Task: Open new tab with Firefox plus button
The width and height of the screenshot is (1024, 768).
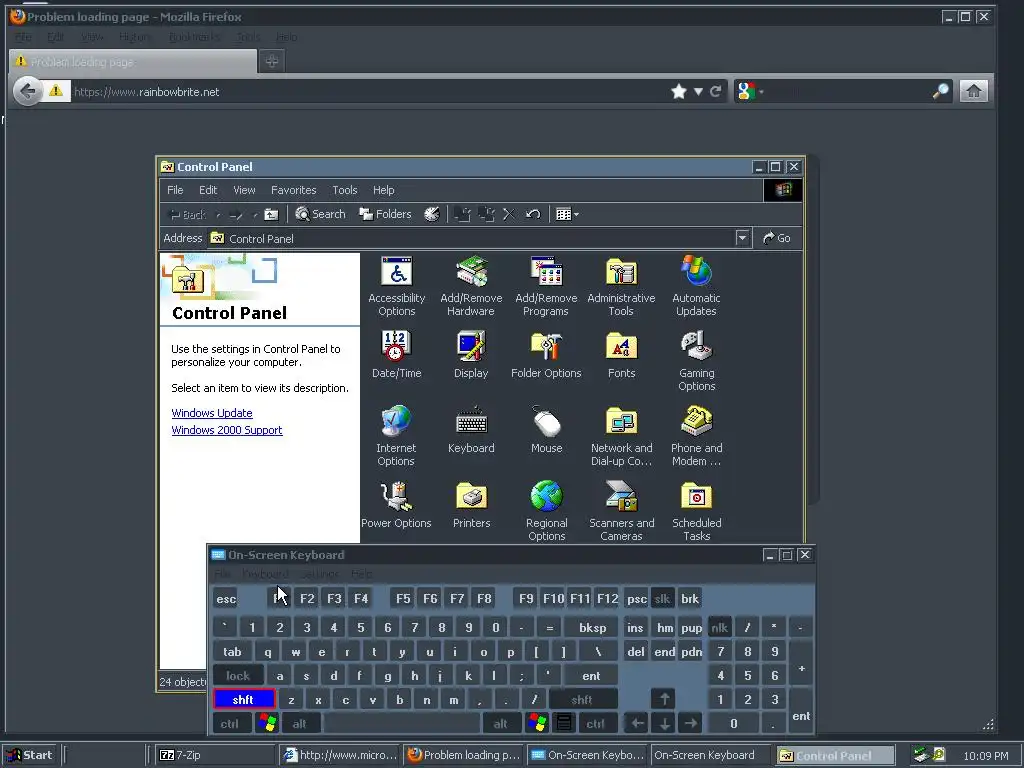Action: pos(272,61)
